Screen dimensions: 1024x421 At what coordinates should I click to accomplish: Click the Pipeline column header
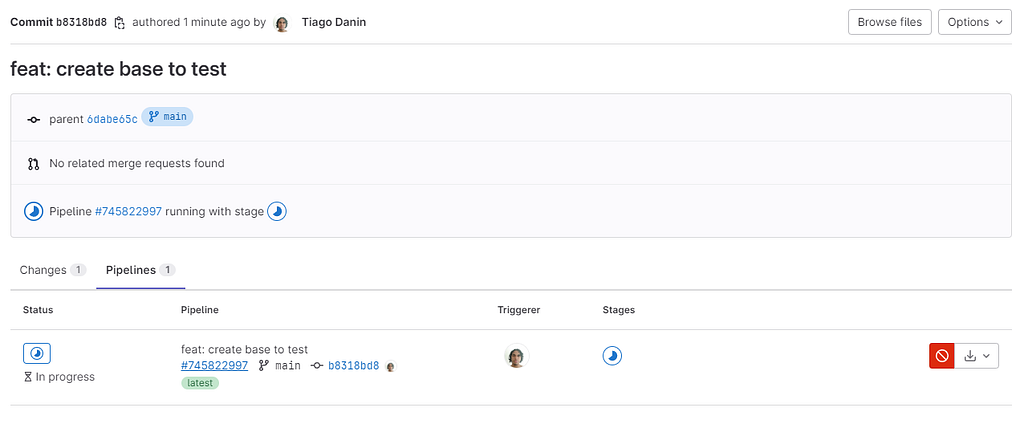[x=200, y=310]
